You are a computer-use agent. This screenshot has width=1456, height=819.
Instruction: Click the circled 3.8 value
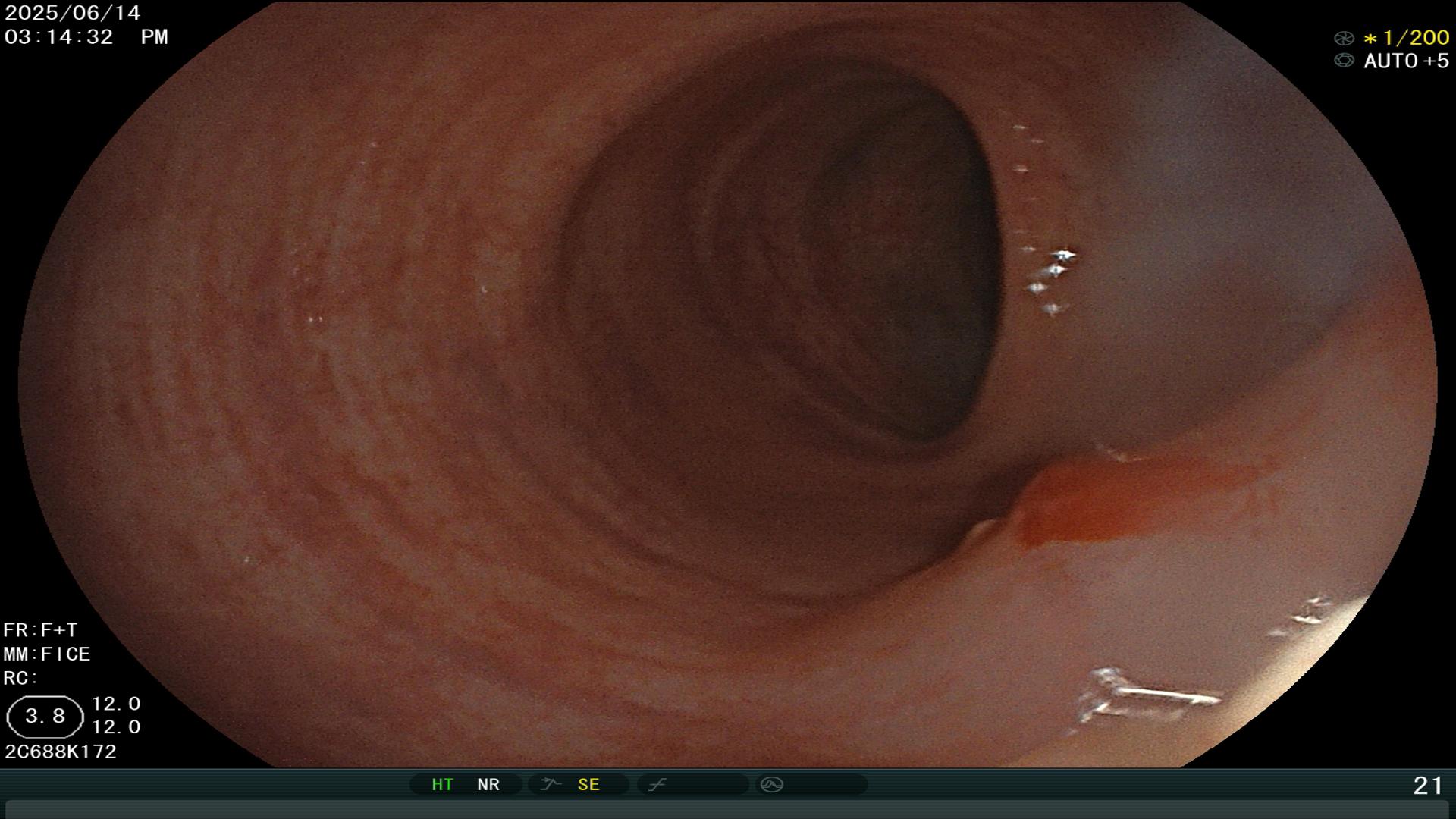pyautogui.click(x=45, y=717)
